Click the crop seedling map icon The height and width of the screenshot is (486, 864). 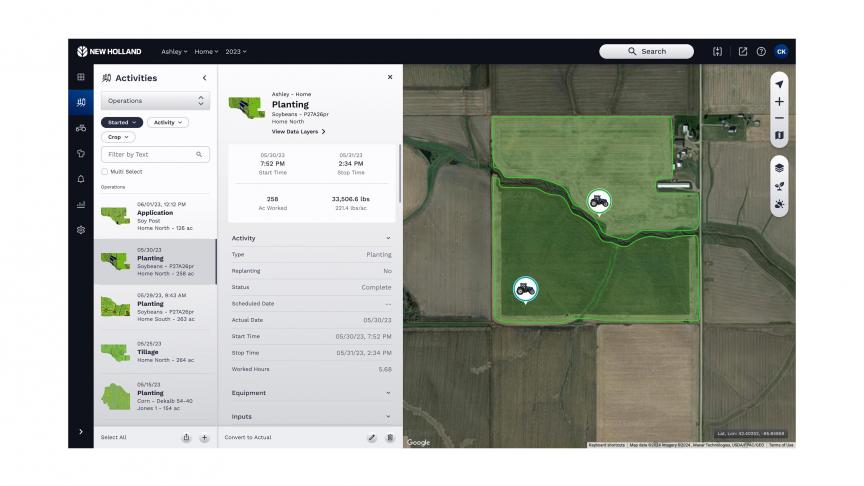(779, 186)
